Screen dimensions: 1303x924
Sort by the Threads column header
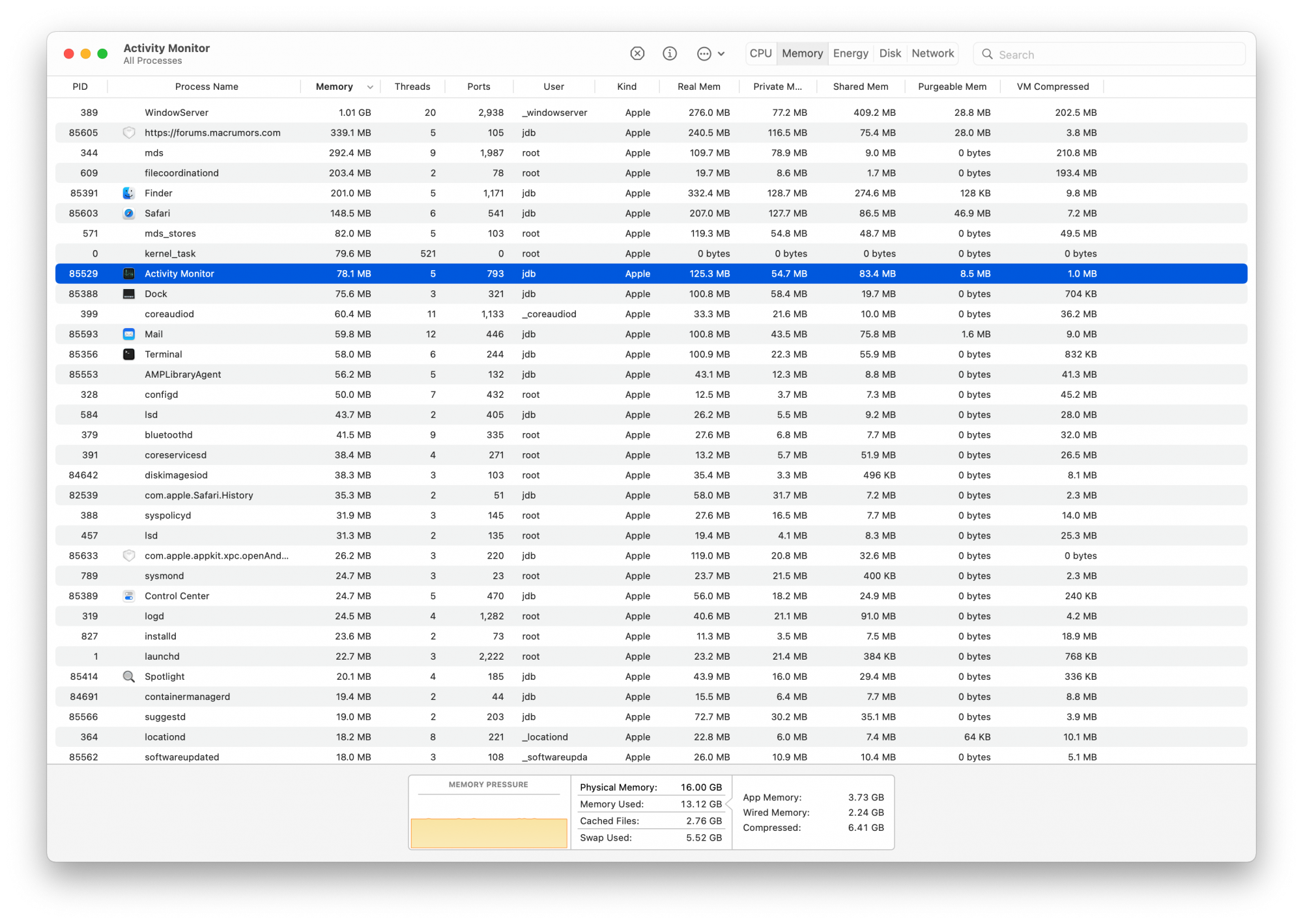click(412, 87)
